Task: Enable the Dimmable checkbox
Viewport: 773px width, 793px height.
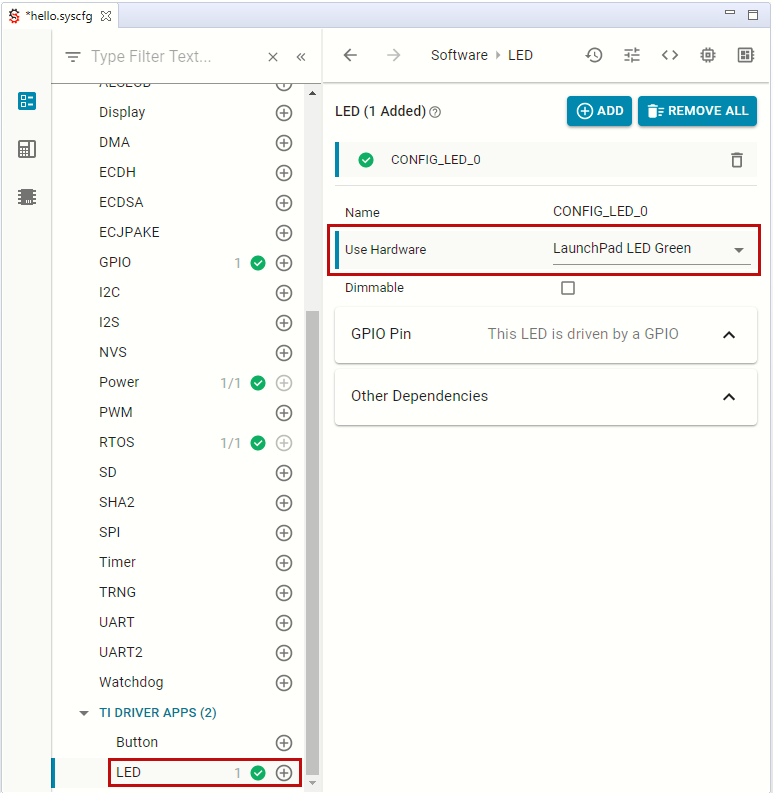Action: [568, 288]
